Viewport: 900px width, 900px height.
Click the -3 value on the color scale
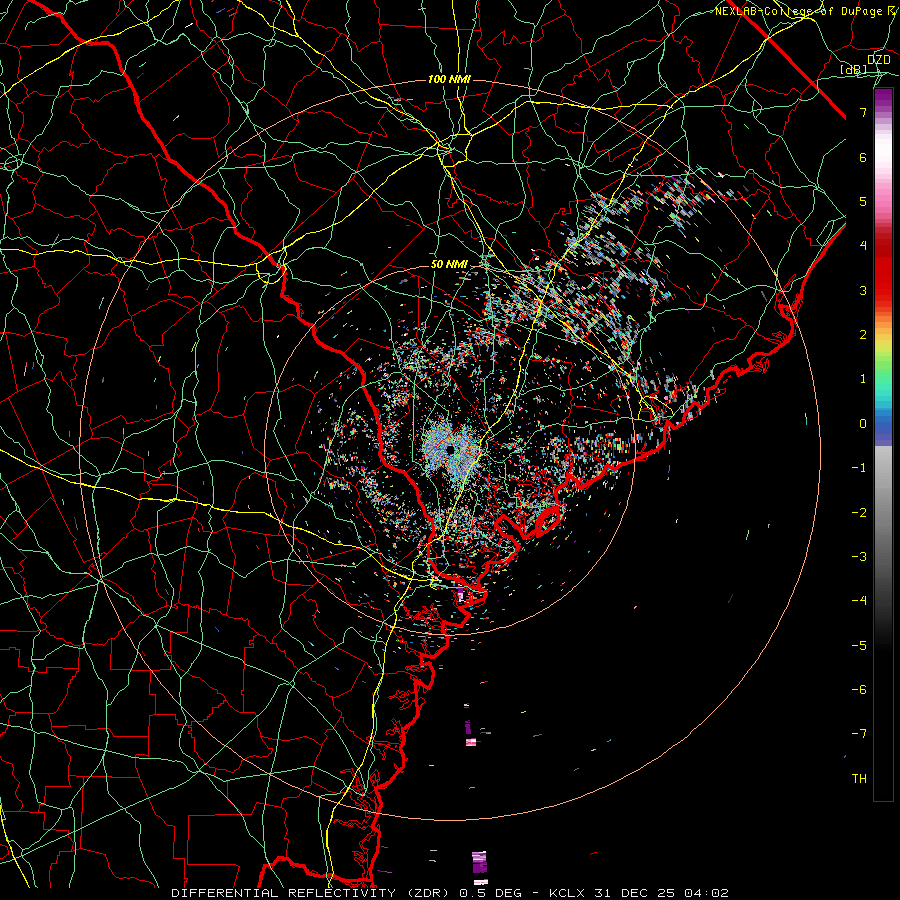[859, 557]
